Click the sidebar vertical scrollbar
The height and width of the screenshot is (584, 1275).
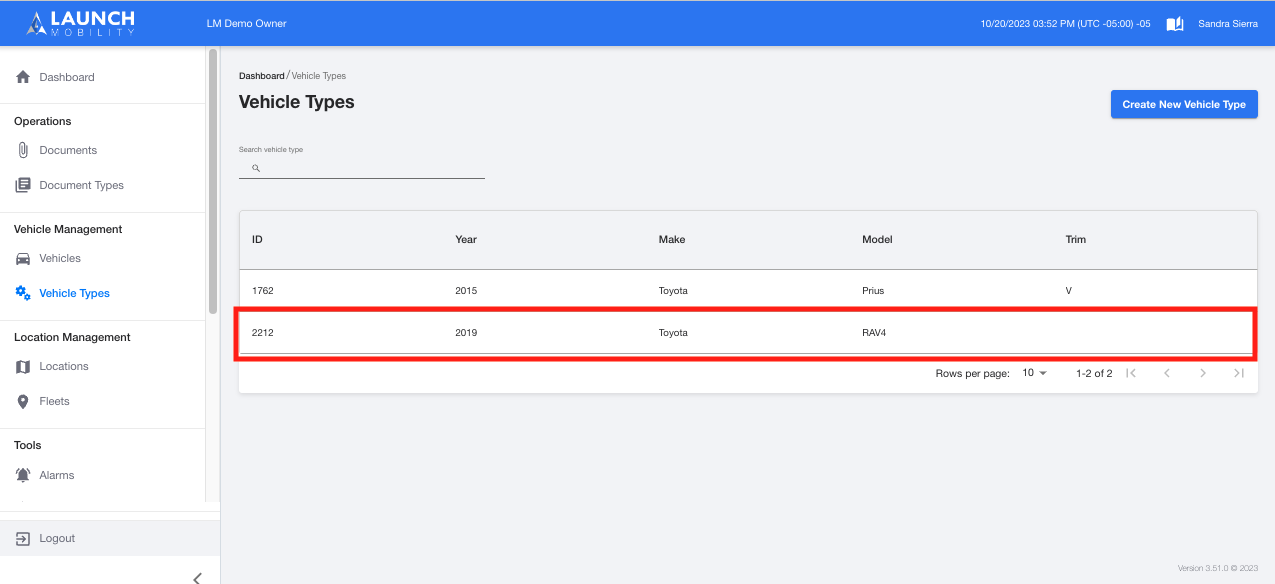(x=212, y=182)
